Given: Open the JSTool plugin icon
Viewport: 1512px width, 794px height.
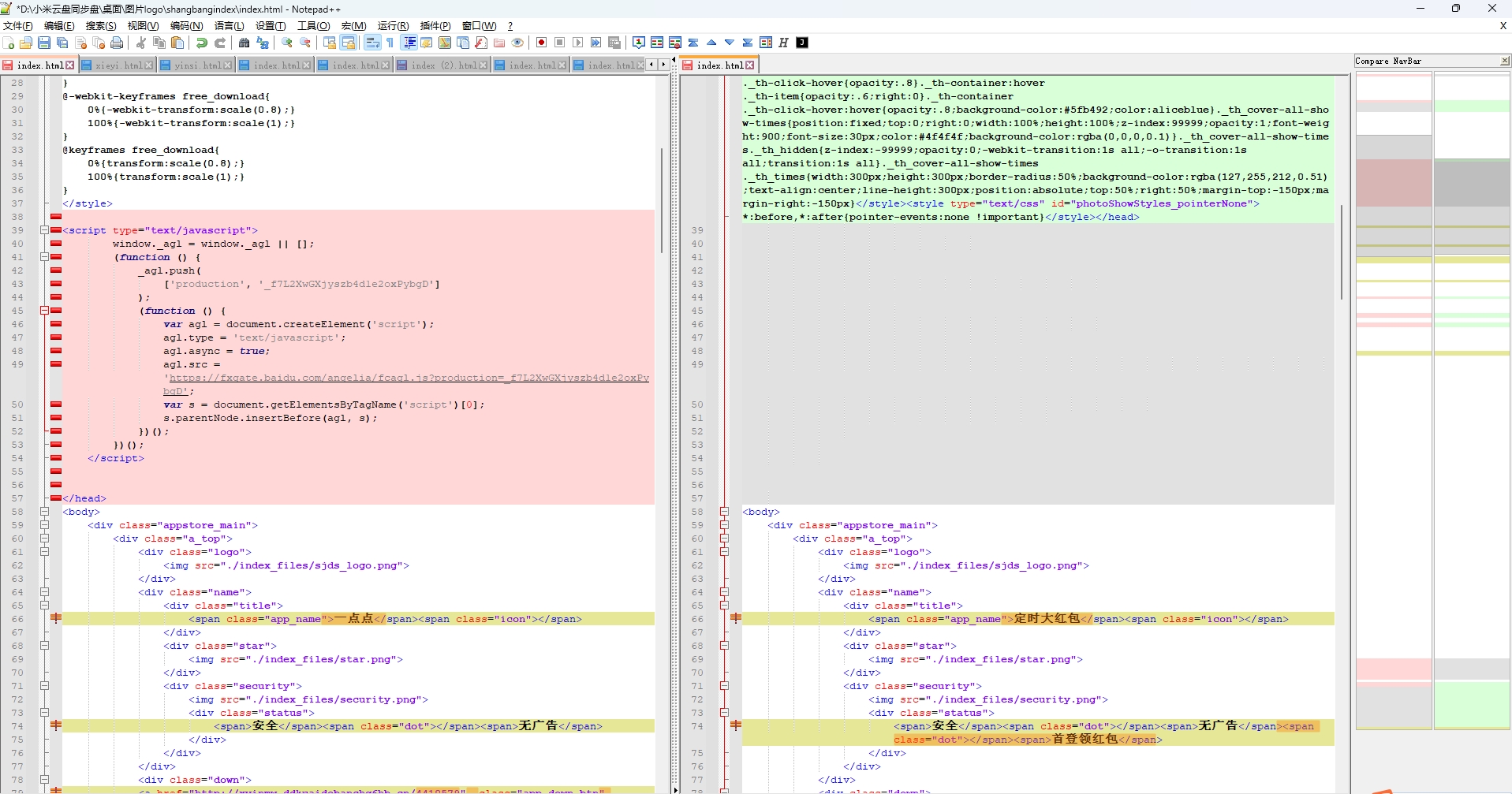Looking at the screenshot, I should [803, 43].
